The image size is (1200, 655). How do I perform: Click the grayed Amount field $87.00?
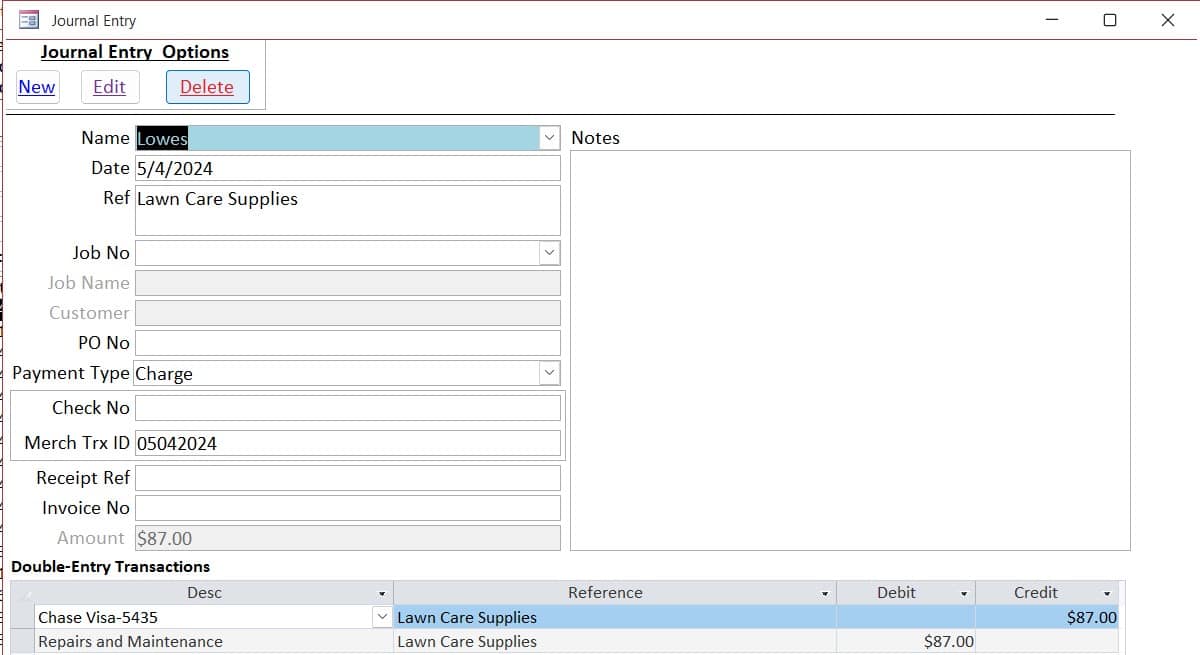point(348,538)
